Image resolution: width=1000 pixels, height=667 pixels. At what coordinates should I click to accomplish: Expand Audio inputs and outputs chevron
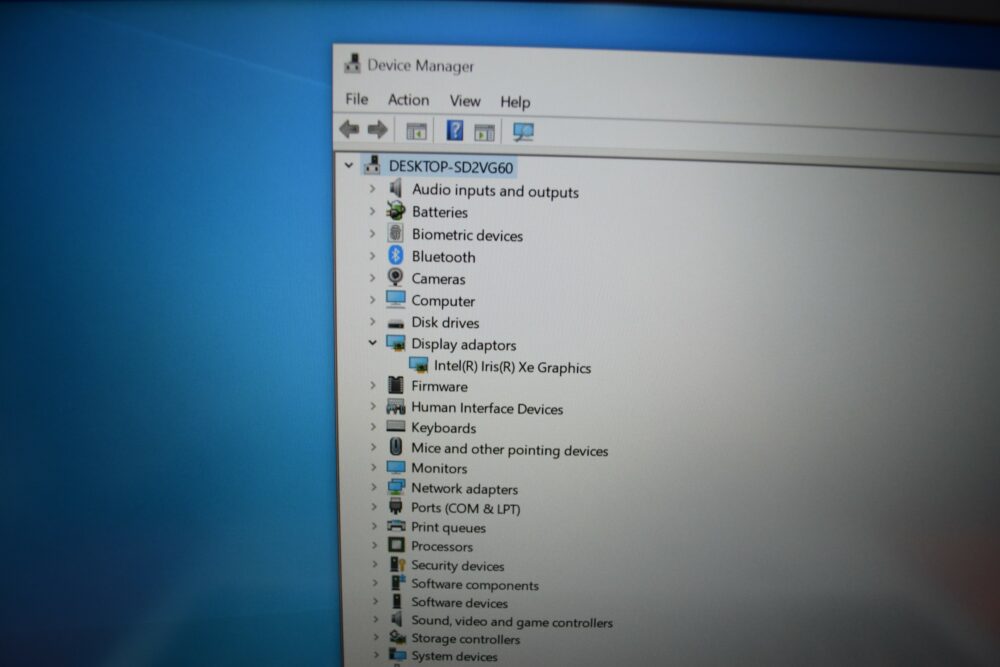point(372,189)
